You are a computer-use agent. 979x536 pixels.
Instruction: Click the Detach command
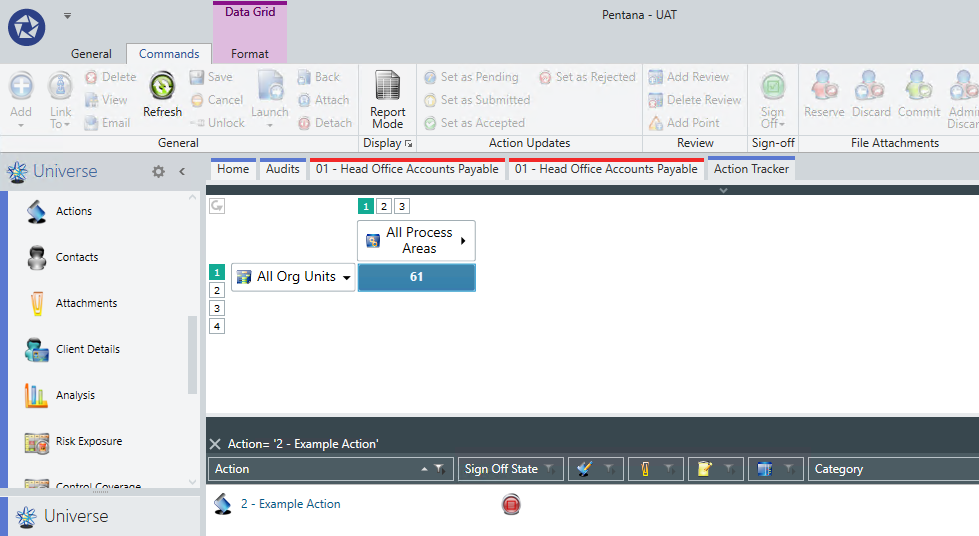325,123
